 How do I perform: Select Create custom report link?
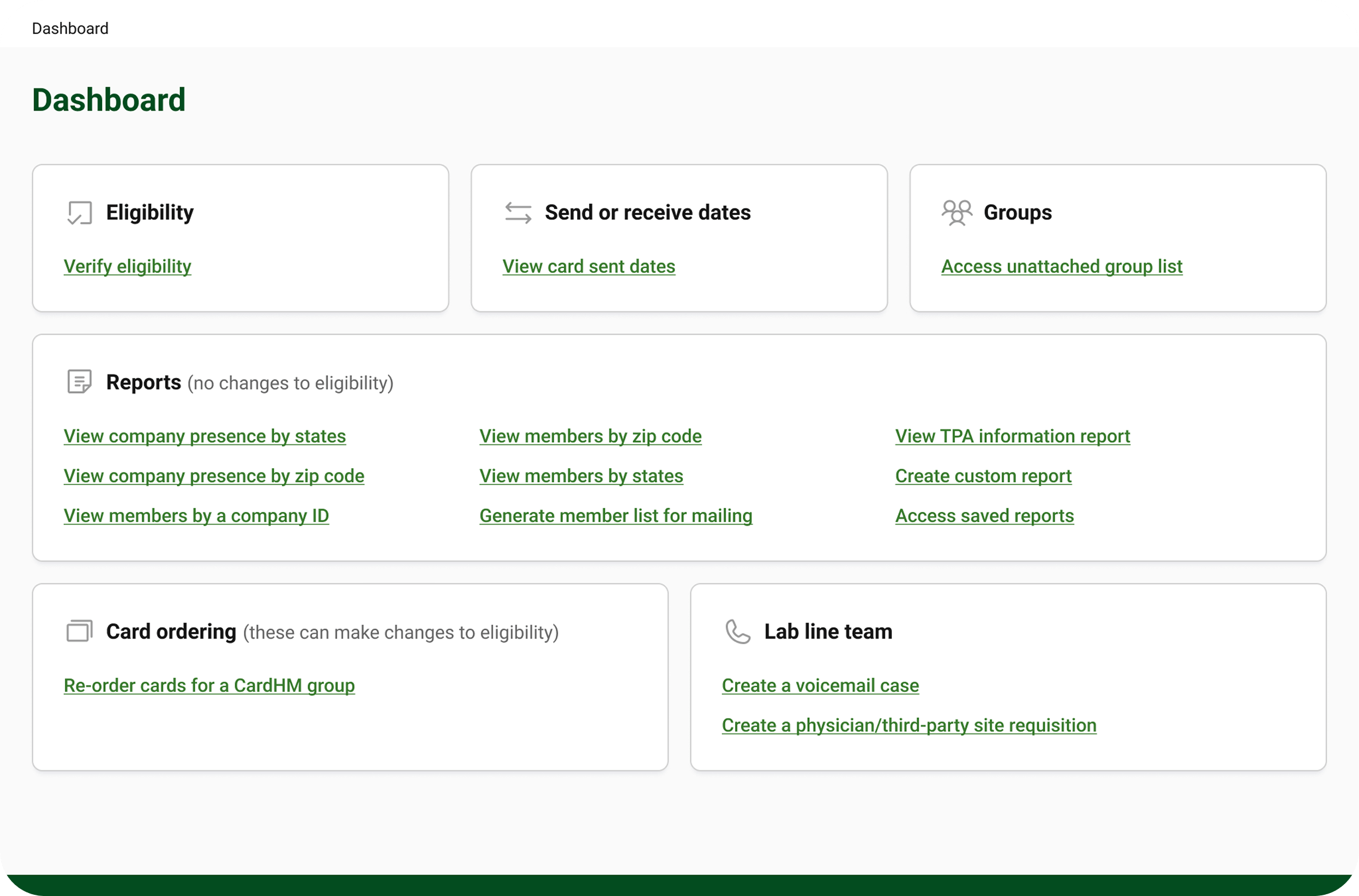[983, 476]
